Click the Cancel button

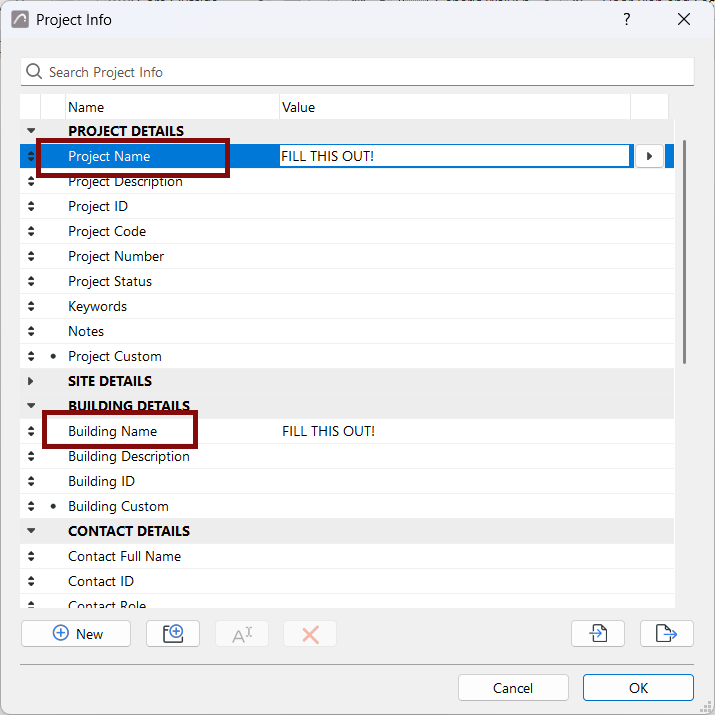pyautogui.click(x=513, y=688)
